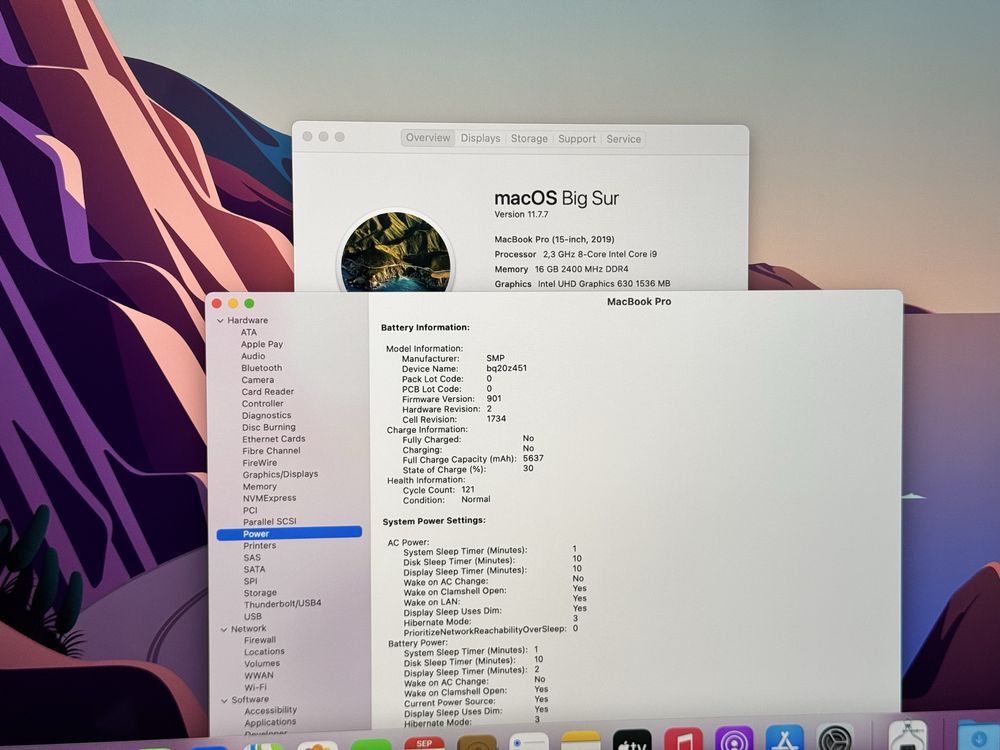The height and width of the screenshot is (750, 1000).
Task: Select Controller in the sidebar
Action: point(263,404)
